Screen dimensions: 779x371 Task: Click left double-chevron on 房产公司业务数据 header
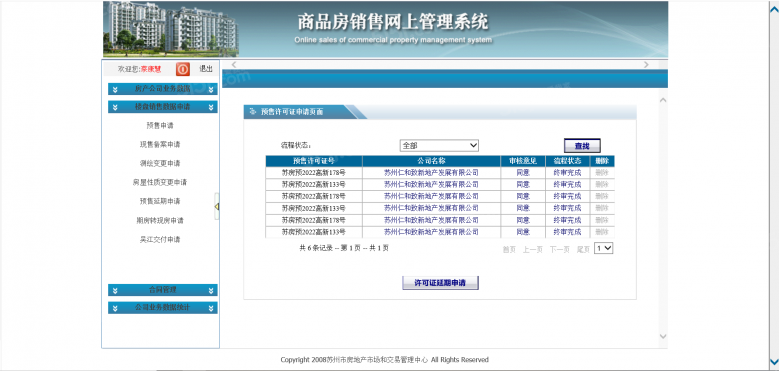point(115,89)
